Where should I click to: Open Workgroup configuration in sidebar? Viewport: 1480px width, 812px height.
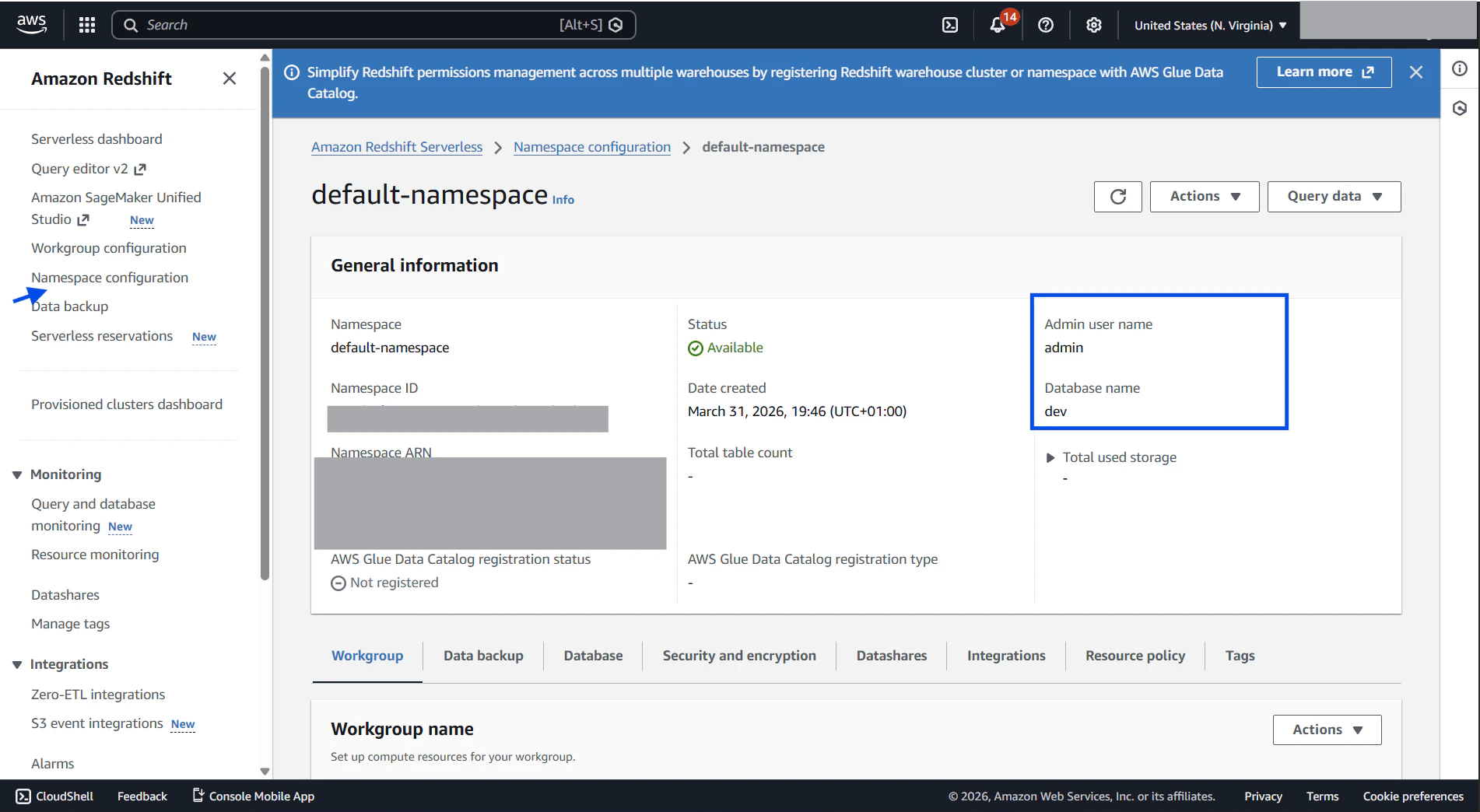click(109, 248)
